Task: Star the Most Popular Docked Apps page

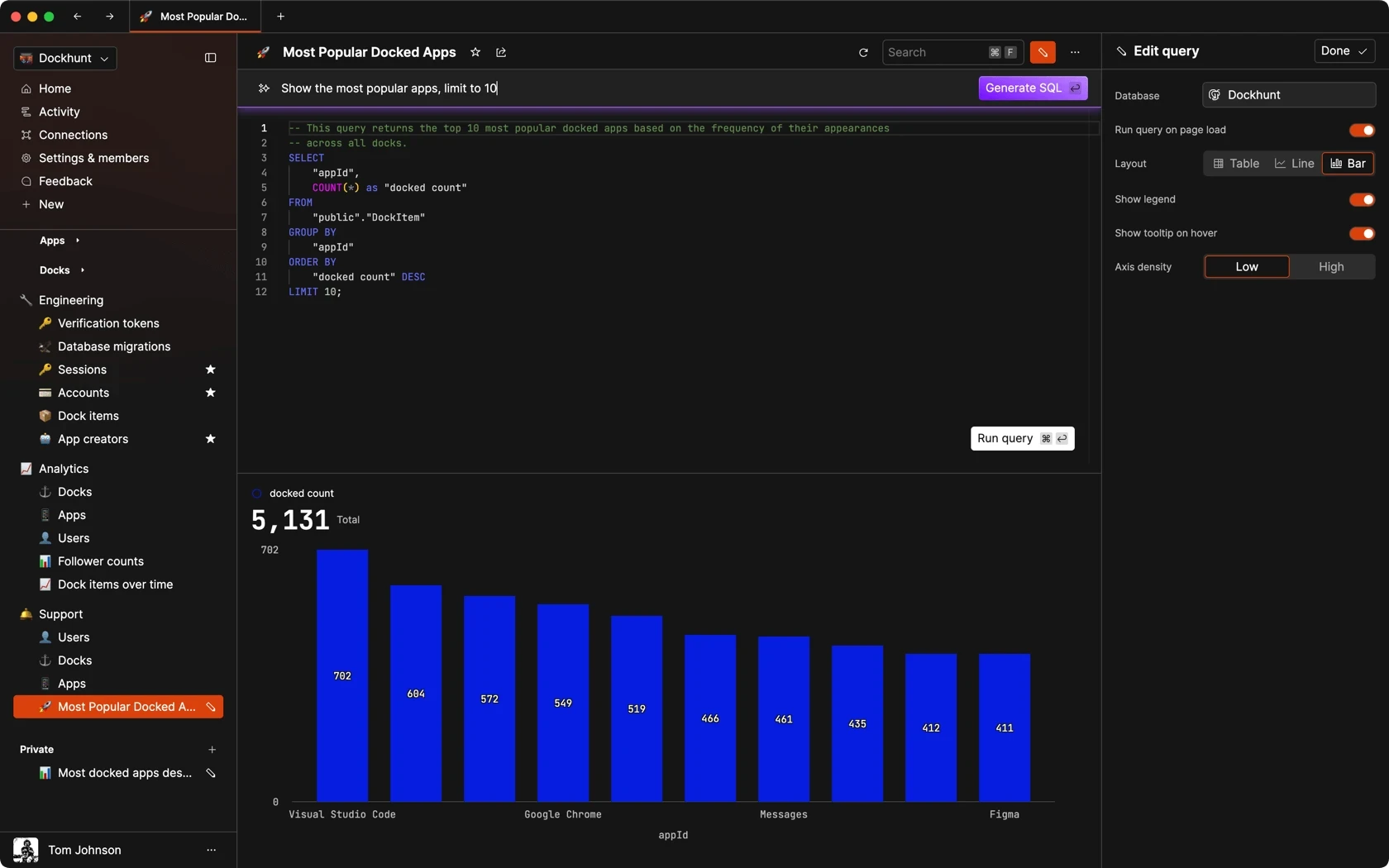Action: point(475,52)
